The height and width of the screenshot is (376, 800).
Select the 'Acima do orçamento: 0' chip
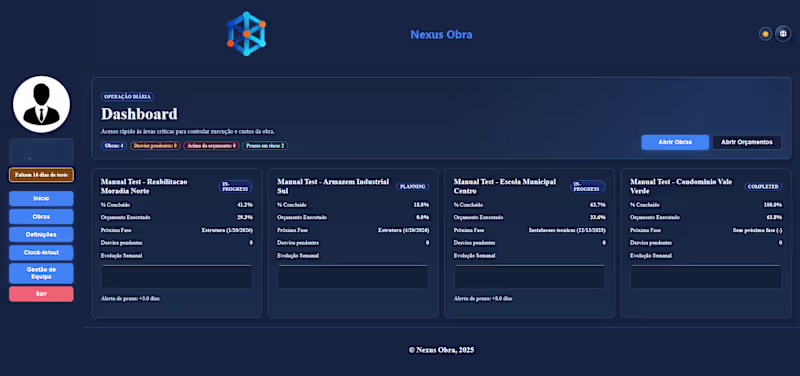tap(211, 145)
